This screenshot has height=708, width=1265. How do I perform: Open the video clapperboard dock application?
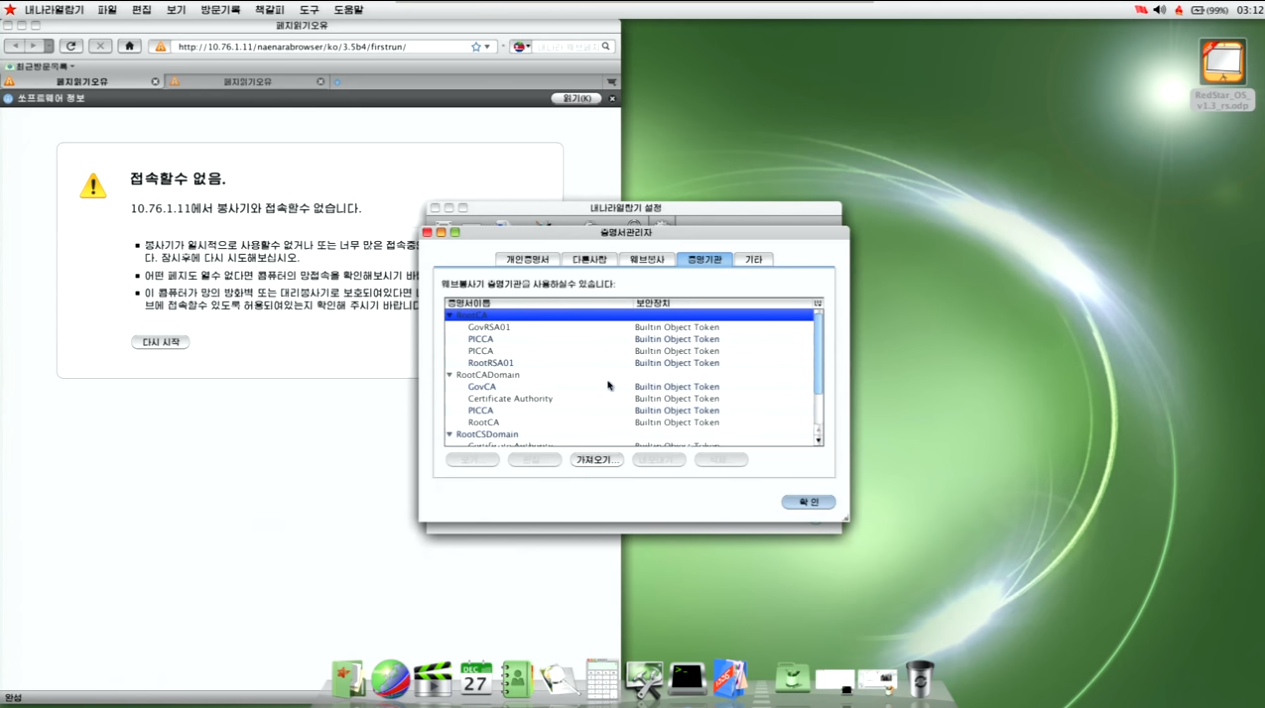[x=433, y=679]
